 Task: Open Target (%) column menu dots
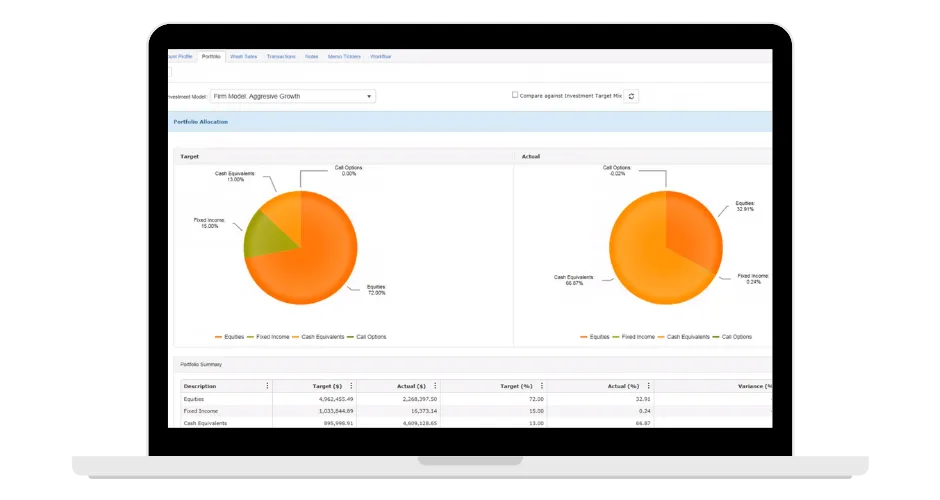pos(542,386)
